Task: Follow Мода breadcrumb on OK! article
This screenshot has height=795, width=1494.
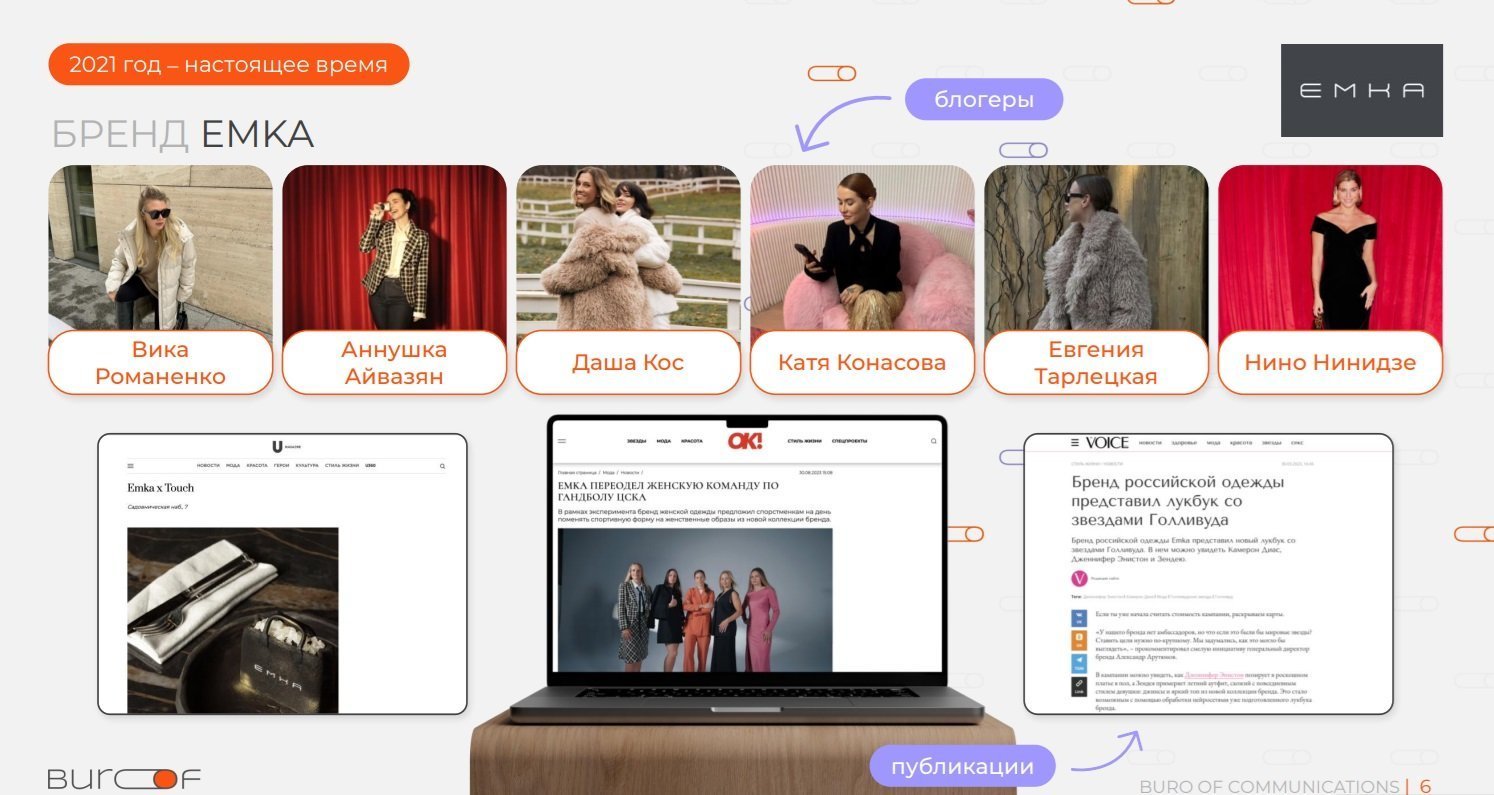Action: point(608,472)
